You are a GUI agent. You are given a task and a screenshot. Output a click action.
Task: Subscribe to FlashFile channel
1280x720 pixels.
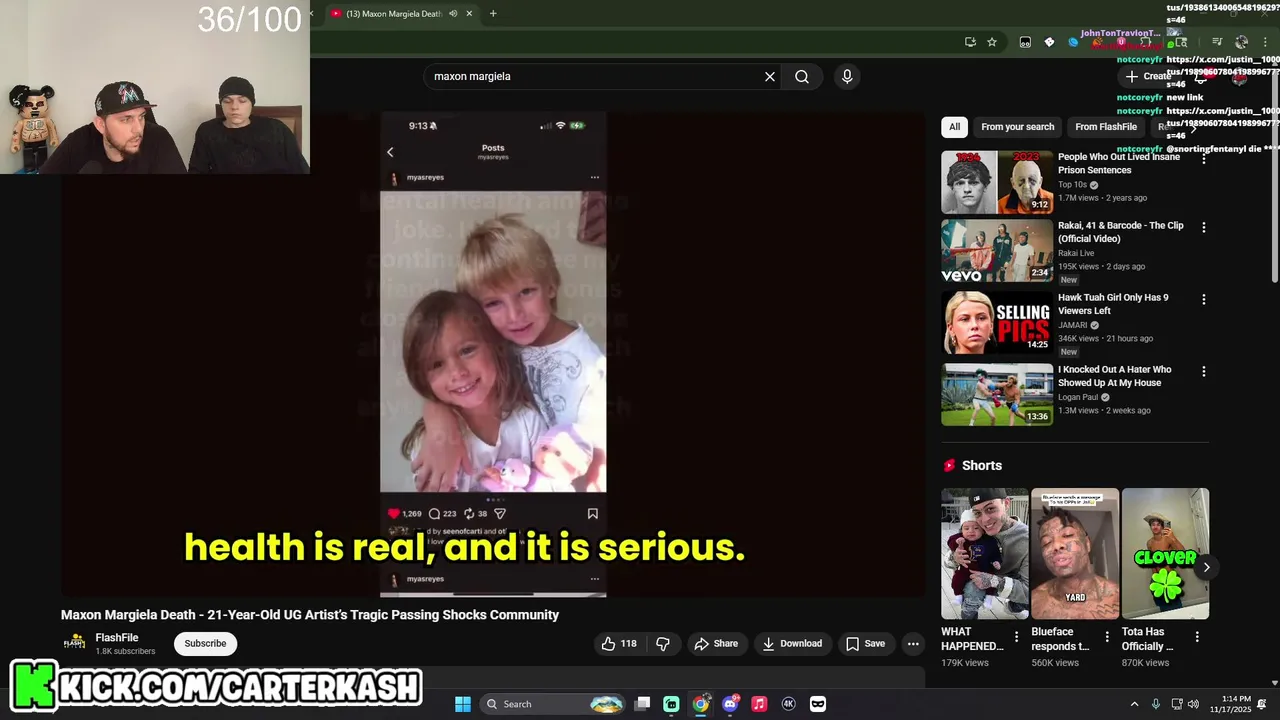coord(205,643)
